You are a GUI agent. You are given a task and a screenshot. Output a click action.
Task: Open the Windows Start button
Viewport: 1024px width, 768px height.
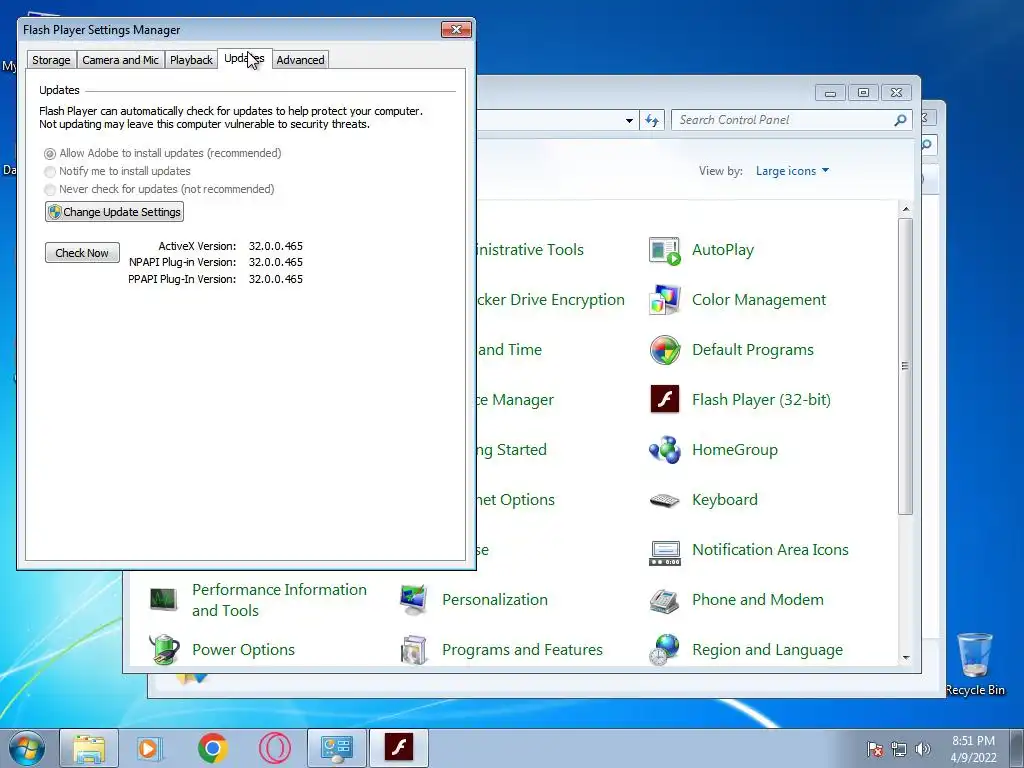[x=26, y=748]
